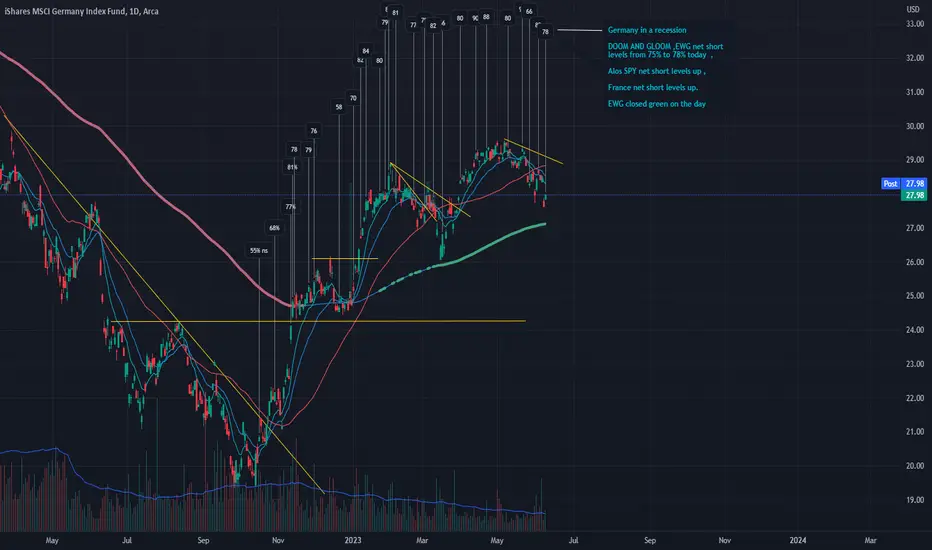This screenshot has height=550, width=932.
Task: Select the 25.00 price axis tick
Action: click(x=915, y=296)
